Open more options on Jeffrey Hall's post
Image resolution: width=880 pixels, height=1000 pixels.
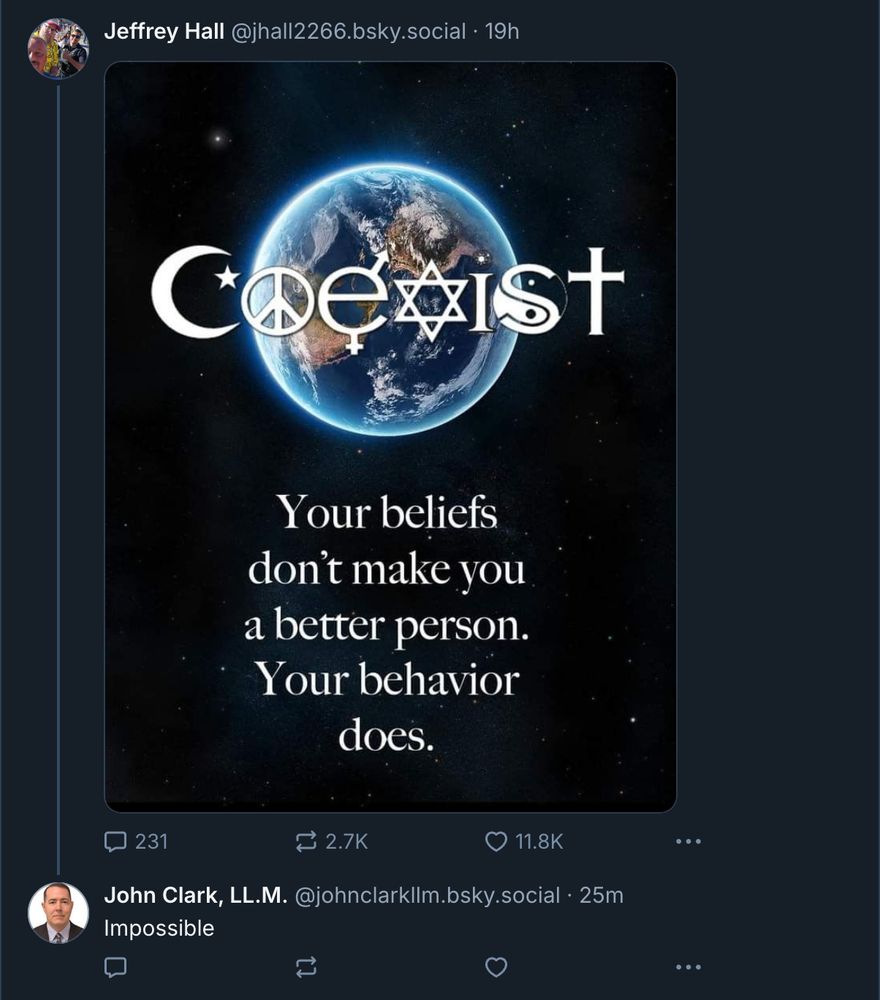688,842
